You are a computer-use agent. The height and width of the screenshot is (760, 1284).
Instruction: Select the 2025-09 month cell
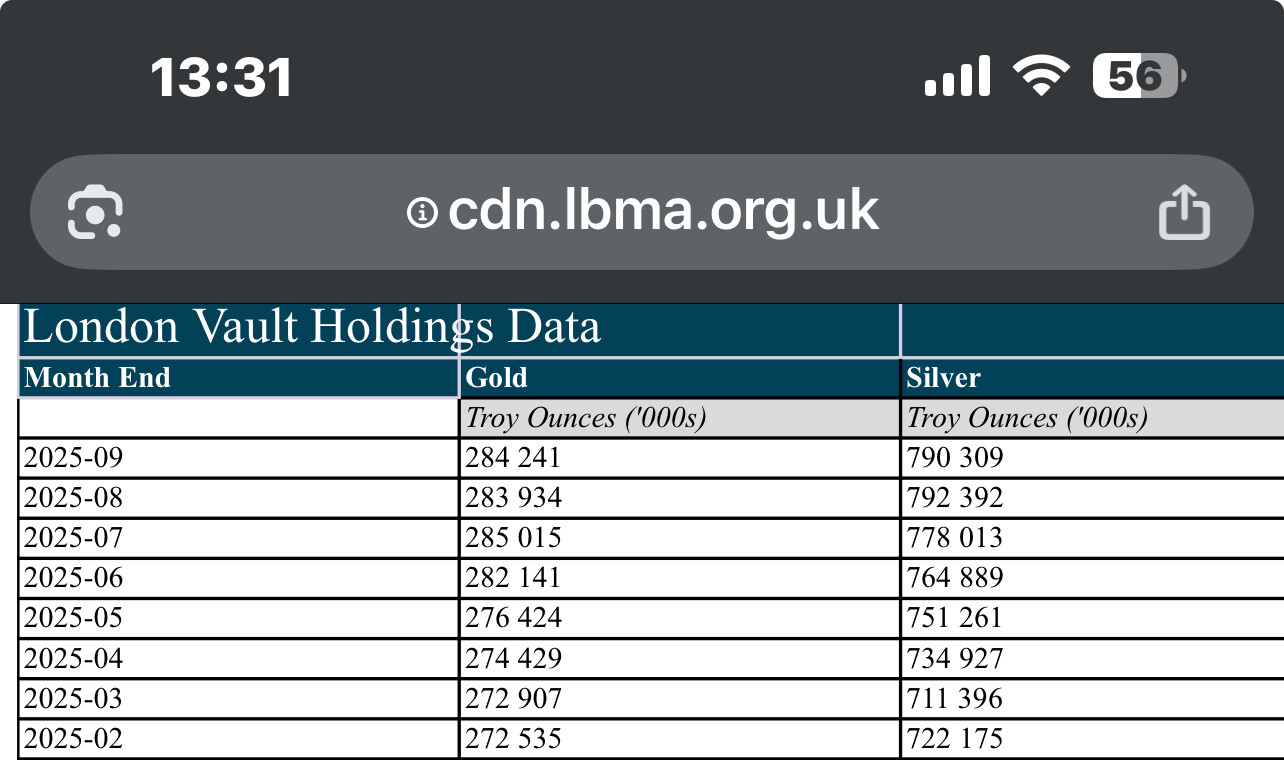73,458
